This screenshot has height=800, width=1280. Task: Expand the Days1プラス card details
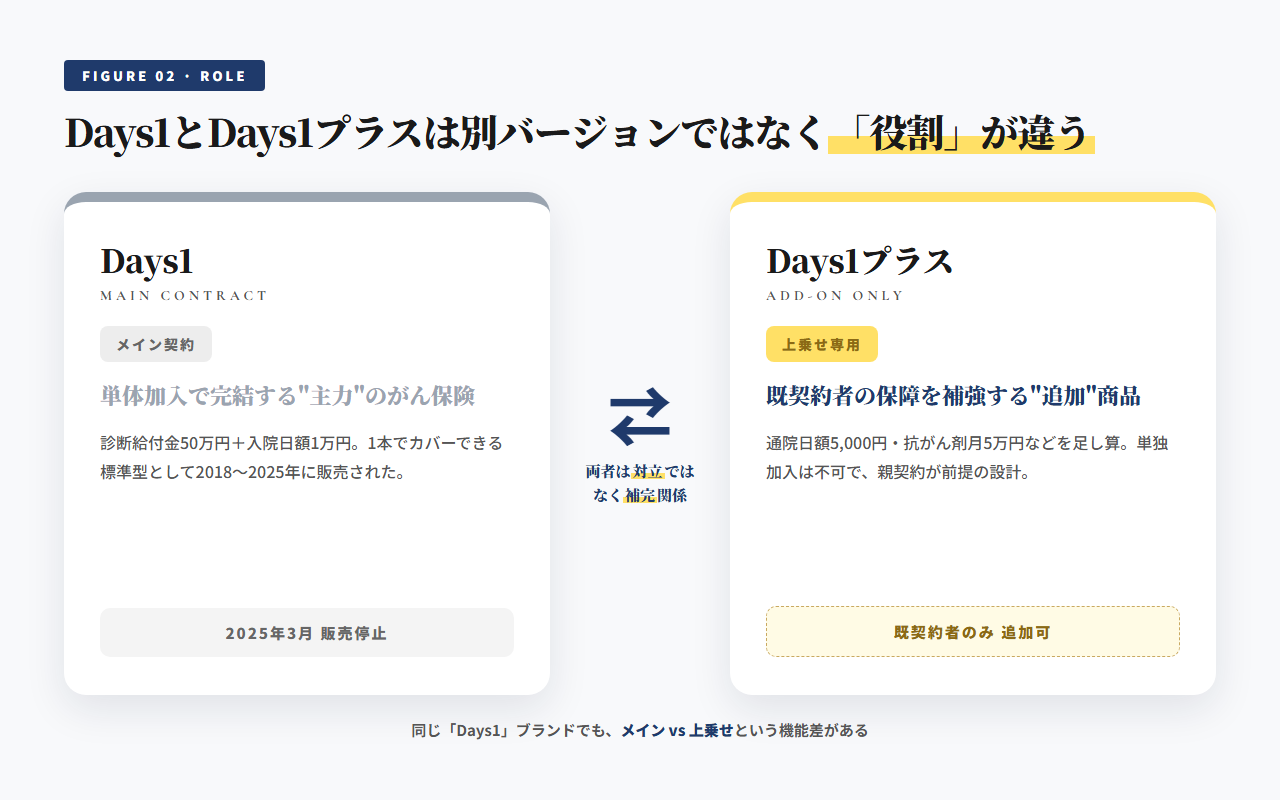(x=973, y=440)
